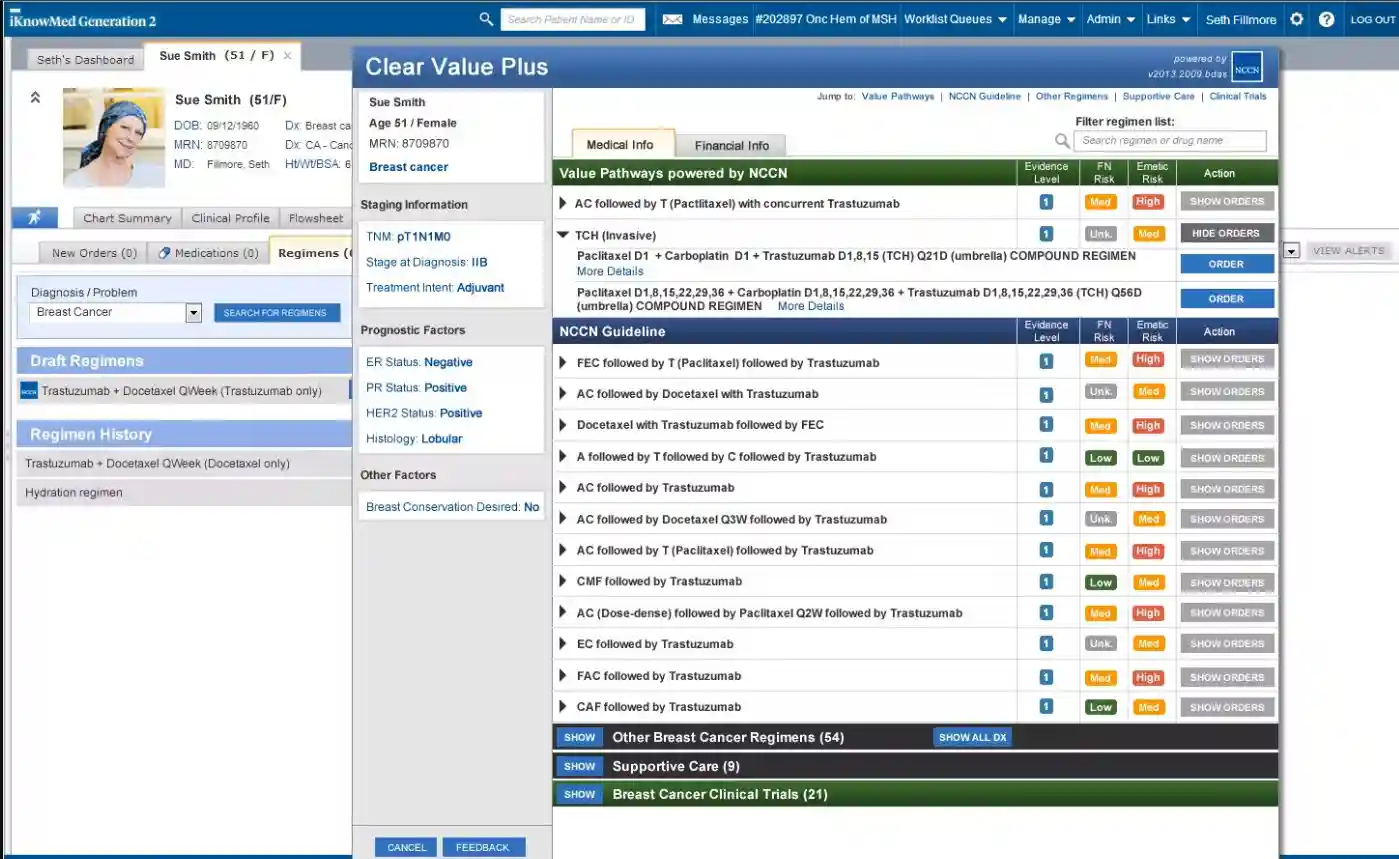This screenshot has height=859, width=1399.
Task: Open the Diagnosis/Problem dropdown showing Breast Cancer
Action: coord(194,312)
